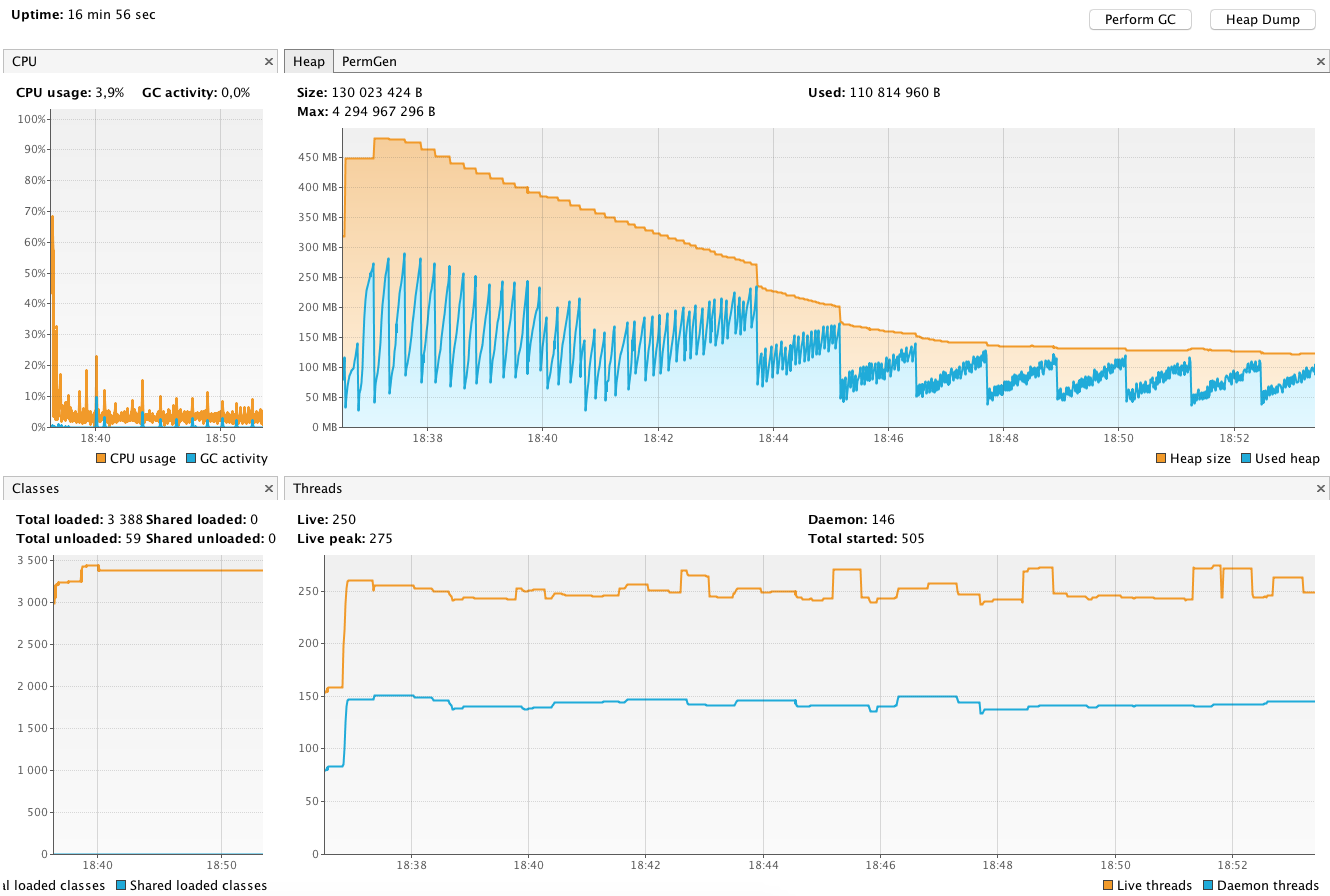
Task: Click the Perform GC button
Action: pyautogui.click(x=1140, y=20)
